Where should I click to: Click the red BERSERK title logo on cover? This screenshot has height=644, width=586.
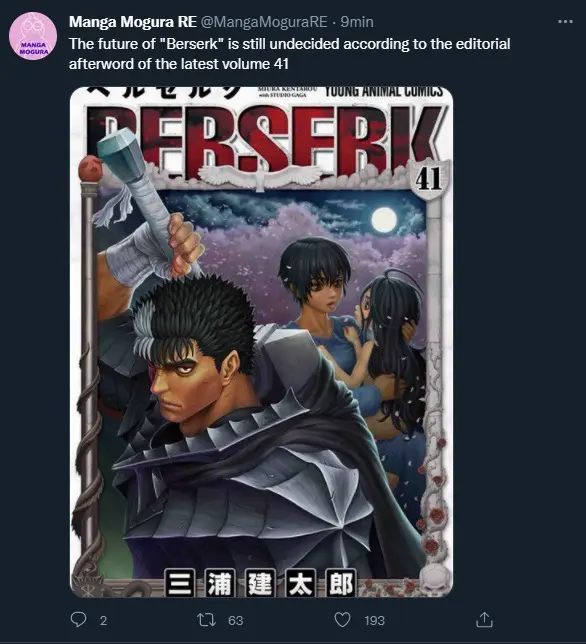(263, 142)
